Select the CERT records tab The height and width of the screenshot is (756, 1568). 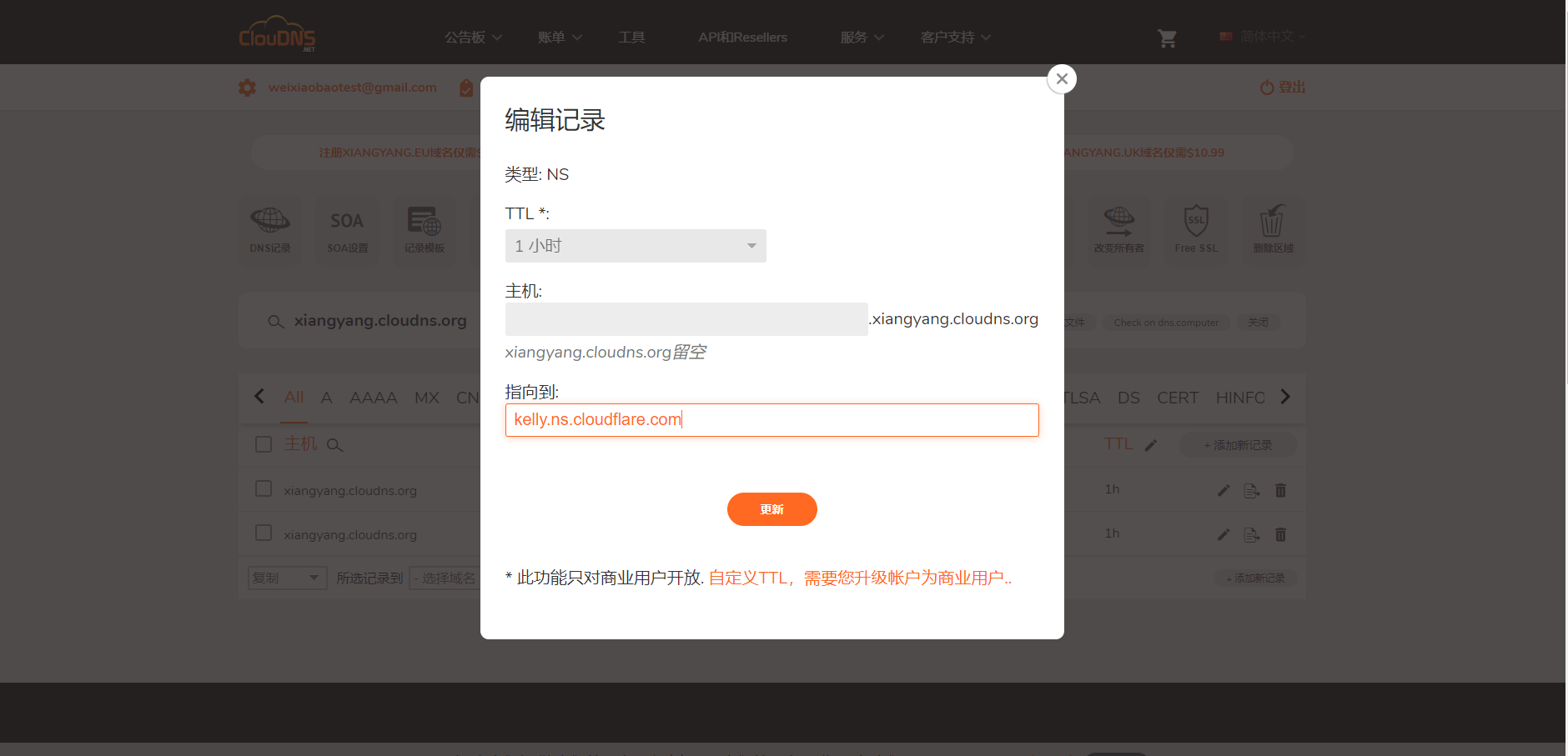click(1178, 398)
